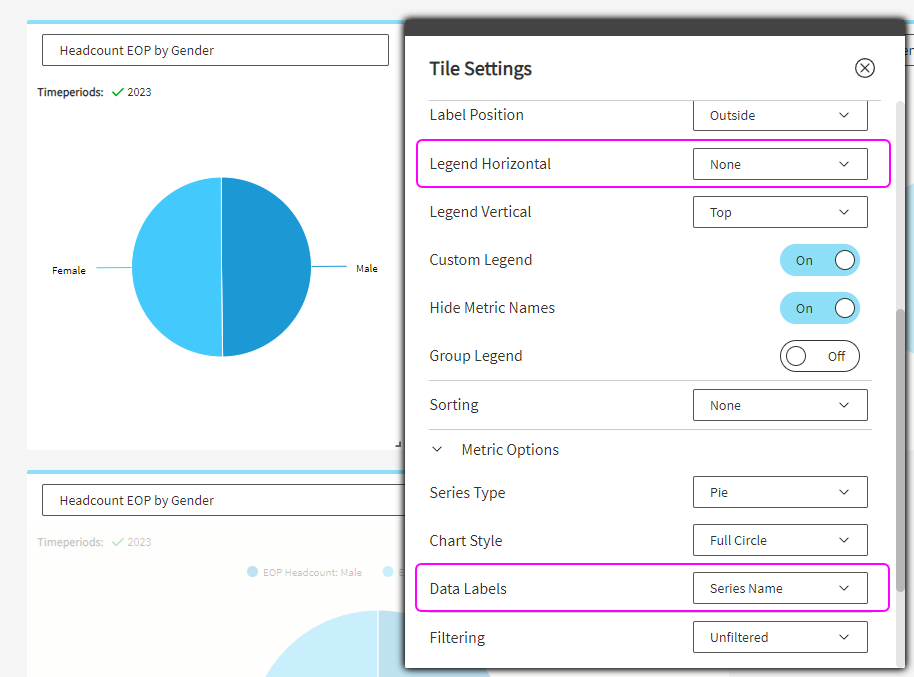This screenshot has width=914, height=677.
Task: Open the Chart Style dropdown
Action: click(x=779, y=540)
